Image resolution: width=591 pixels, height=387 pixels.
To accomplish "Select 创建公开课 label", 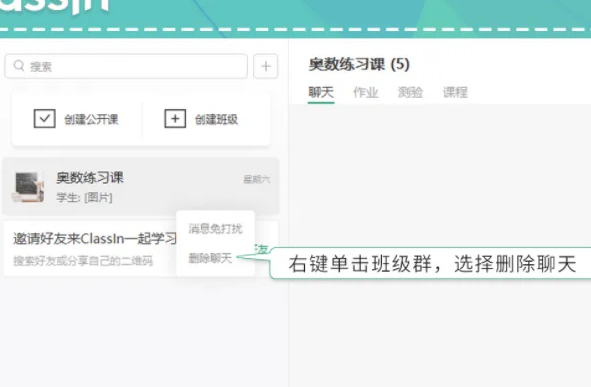I will tap(91, 119).
